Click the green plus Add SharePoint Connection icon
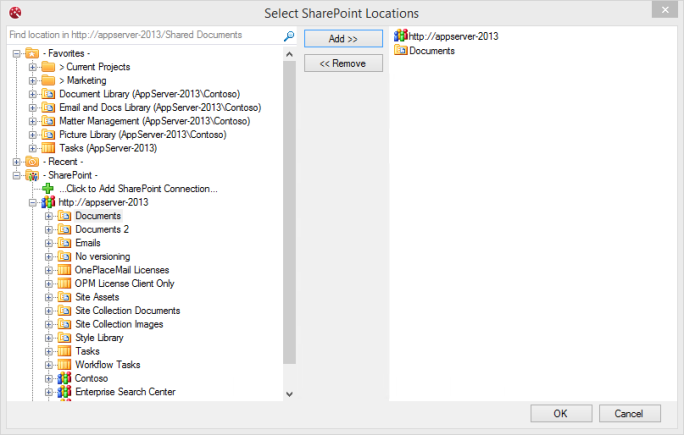684x435 pixels. coord(48,188)
